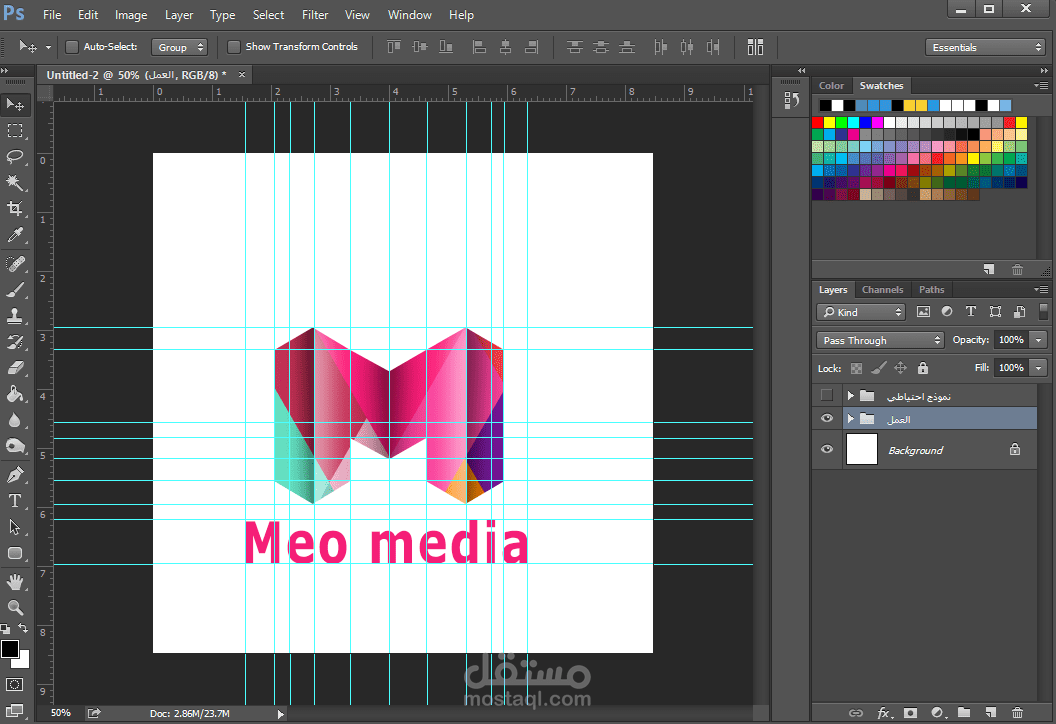
Task: Select the Eraser tool
Action: coord(15,368)
